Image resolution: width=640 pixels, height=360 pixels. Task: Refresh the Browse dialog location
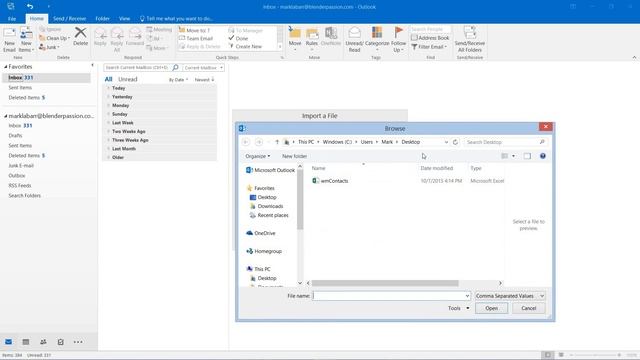[x=456, y=142]
